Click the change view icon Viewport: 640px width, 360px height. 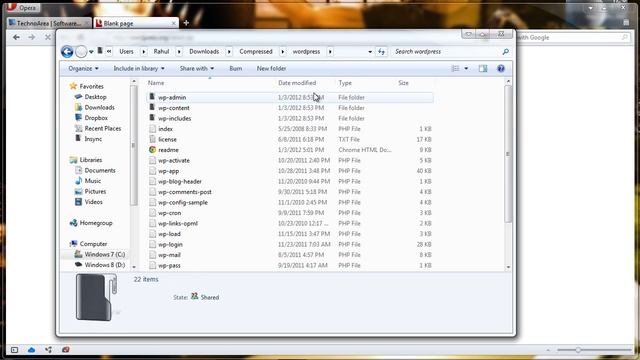[456, 69]
